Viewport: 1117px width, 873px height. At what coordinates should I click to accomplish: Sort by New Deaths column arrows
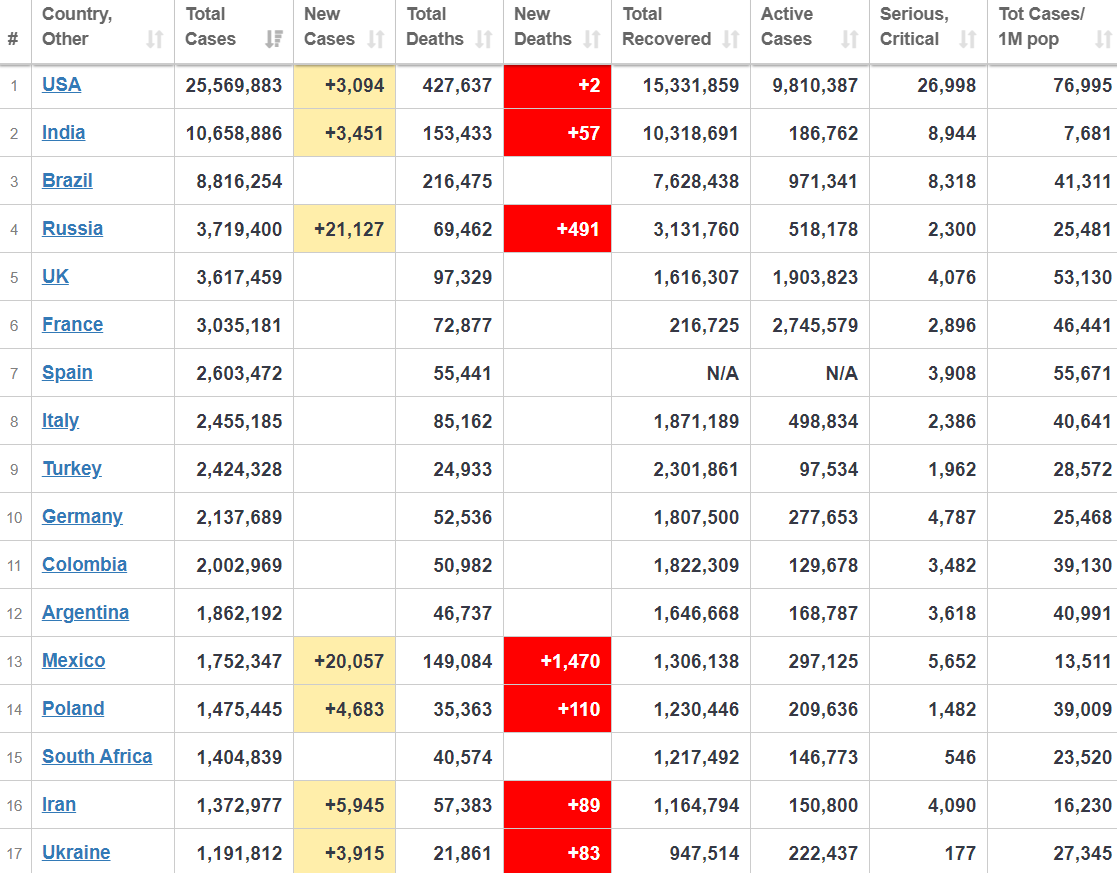click(592, 39)
